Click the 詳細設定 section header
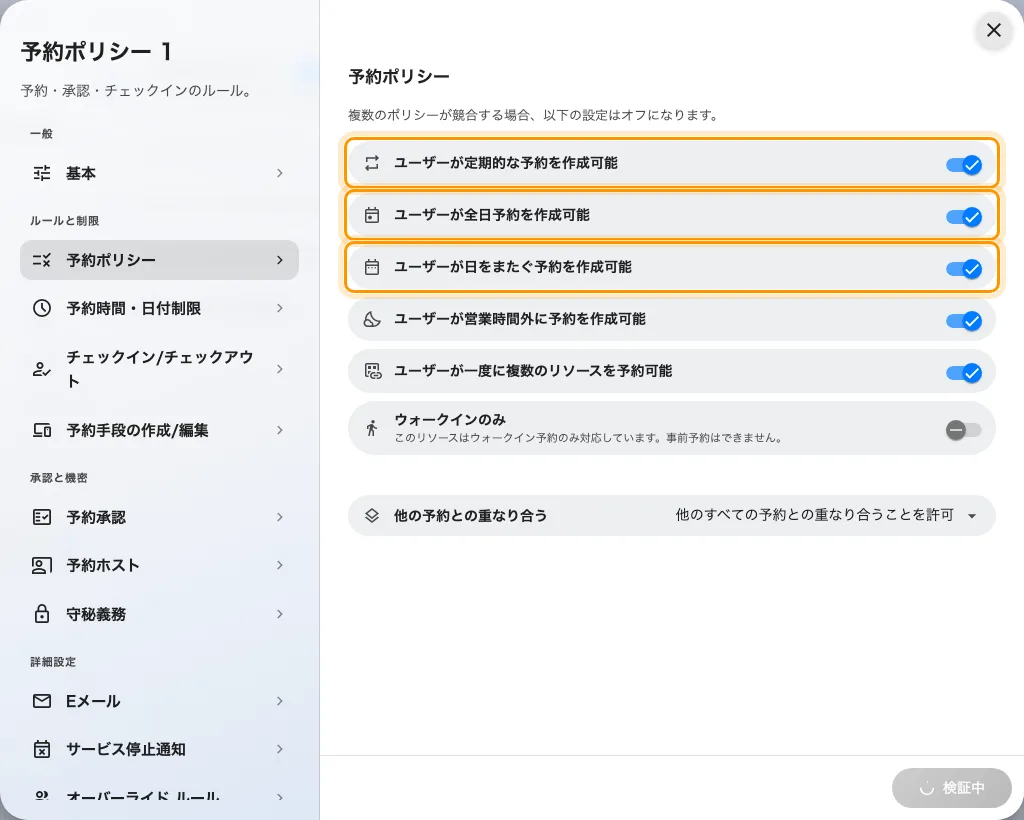The image size is (1024, 820). pos(53,662)
